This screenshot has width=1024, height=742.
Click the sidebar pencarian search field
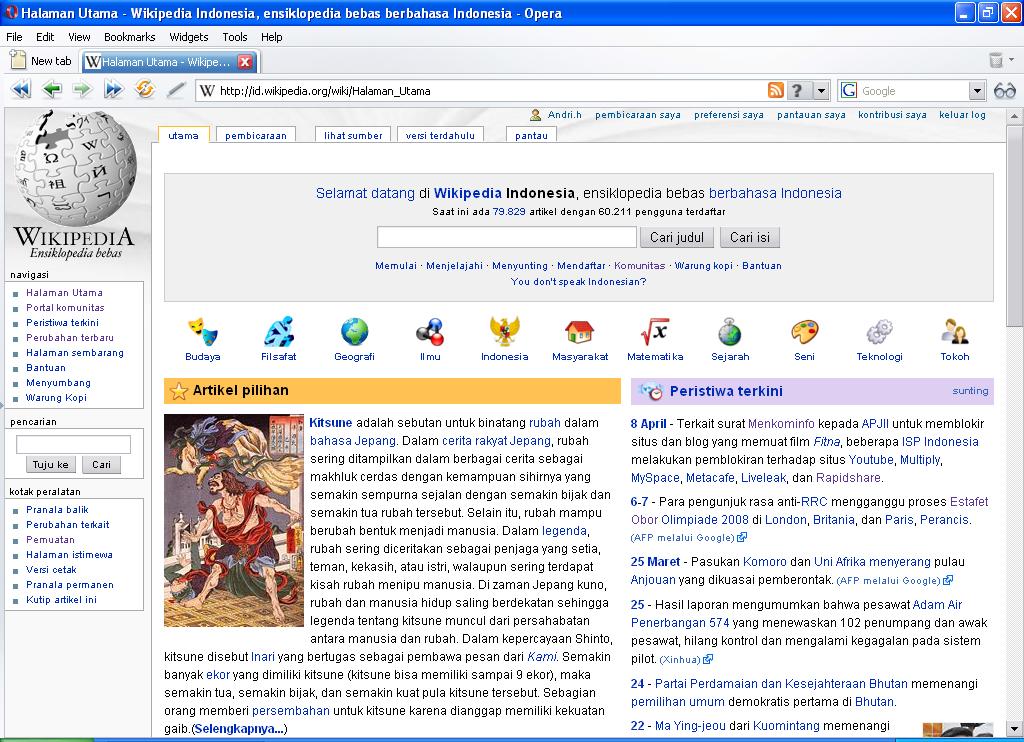(73, 444)
